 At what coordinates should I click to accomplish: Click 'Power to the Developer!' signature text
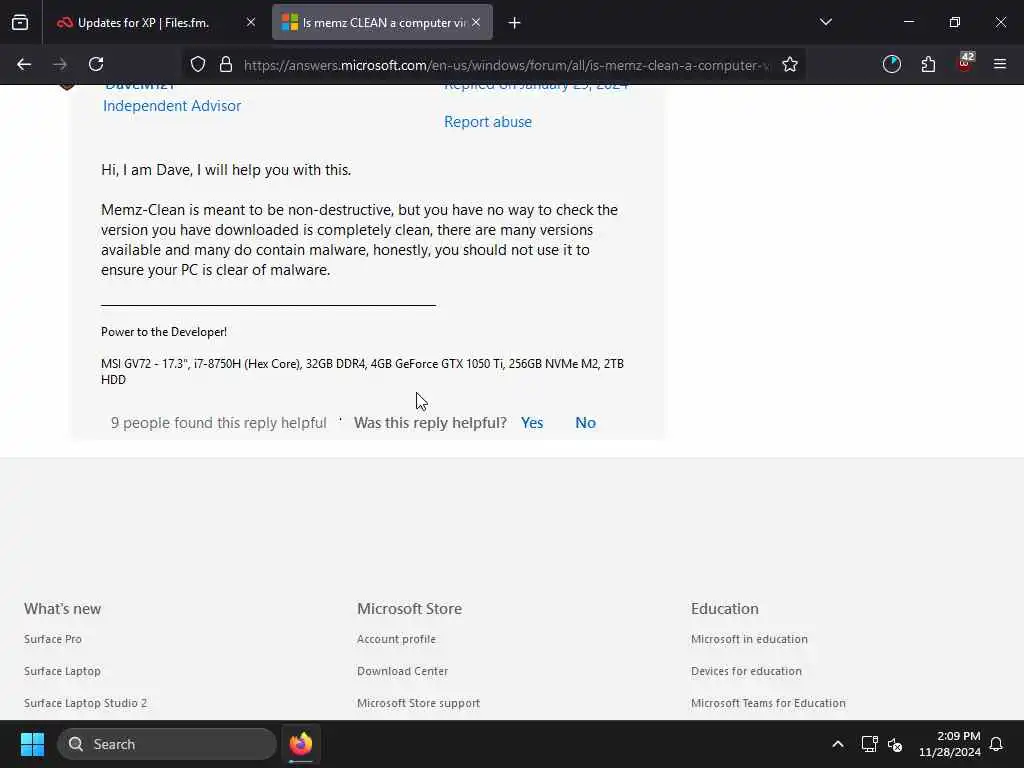164,332
